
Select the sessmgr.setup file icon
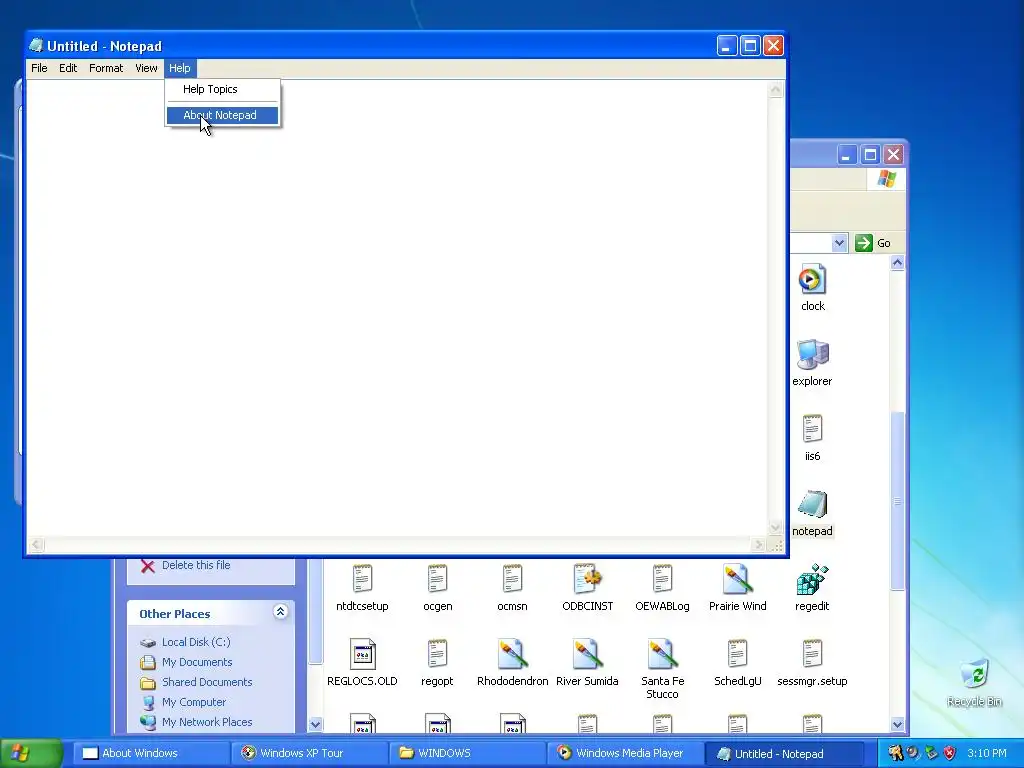(x=812, y=654)
